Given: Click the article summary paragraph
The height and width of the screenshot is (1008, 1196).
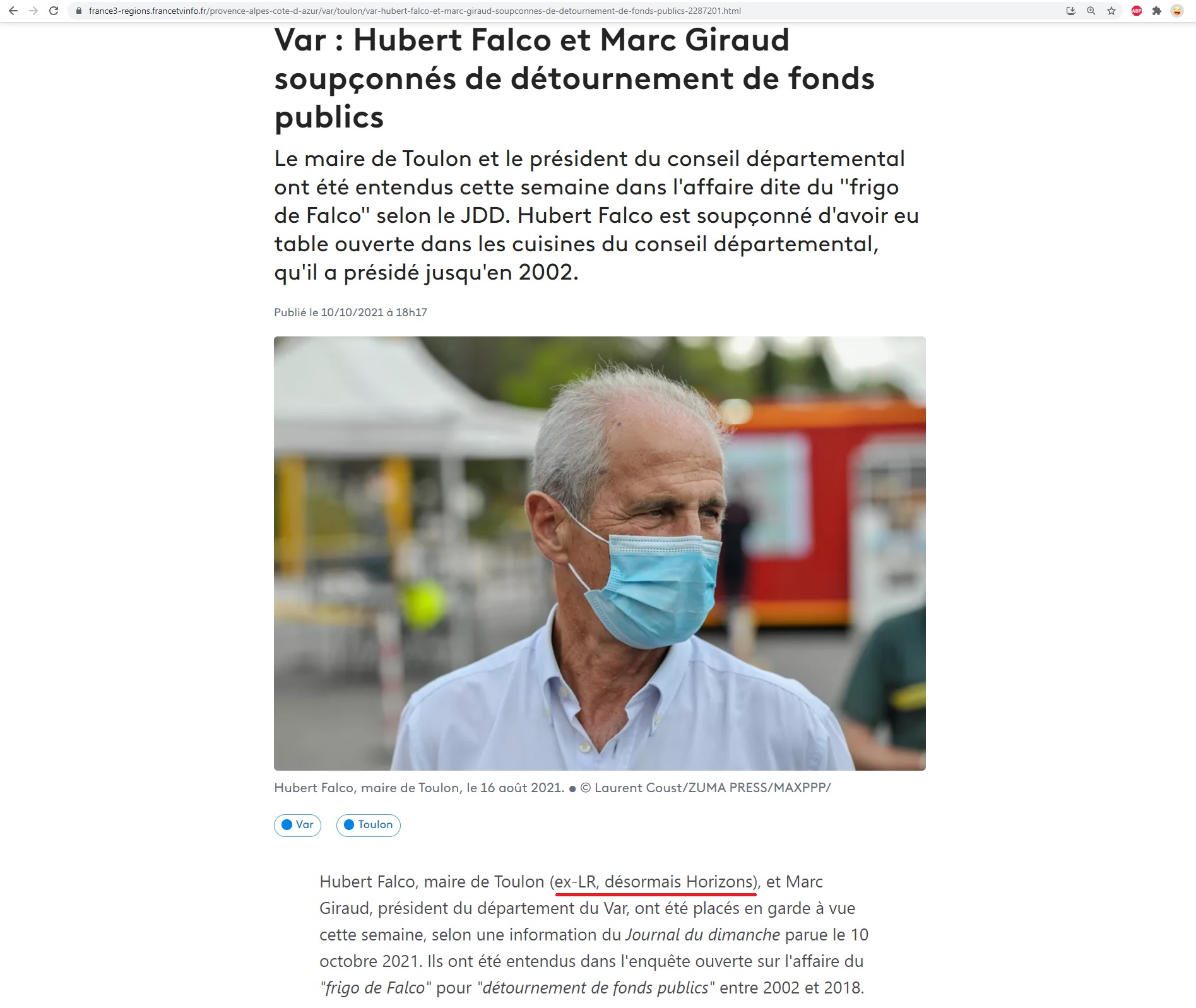Looking at the screenshot, I should tap(596, 215).
